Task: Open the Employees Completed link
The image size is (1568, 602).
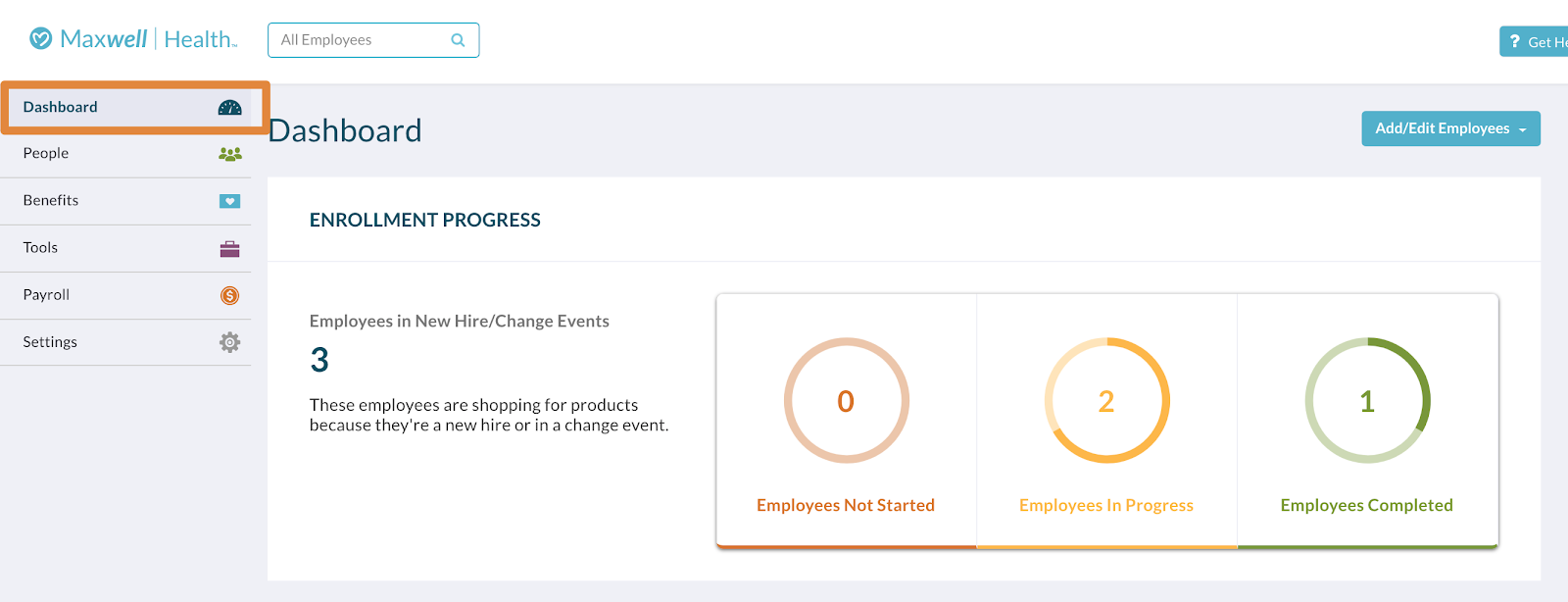Action: pyautogui.click(x=1366, y=505)
